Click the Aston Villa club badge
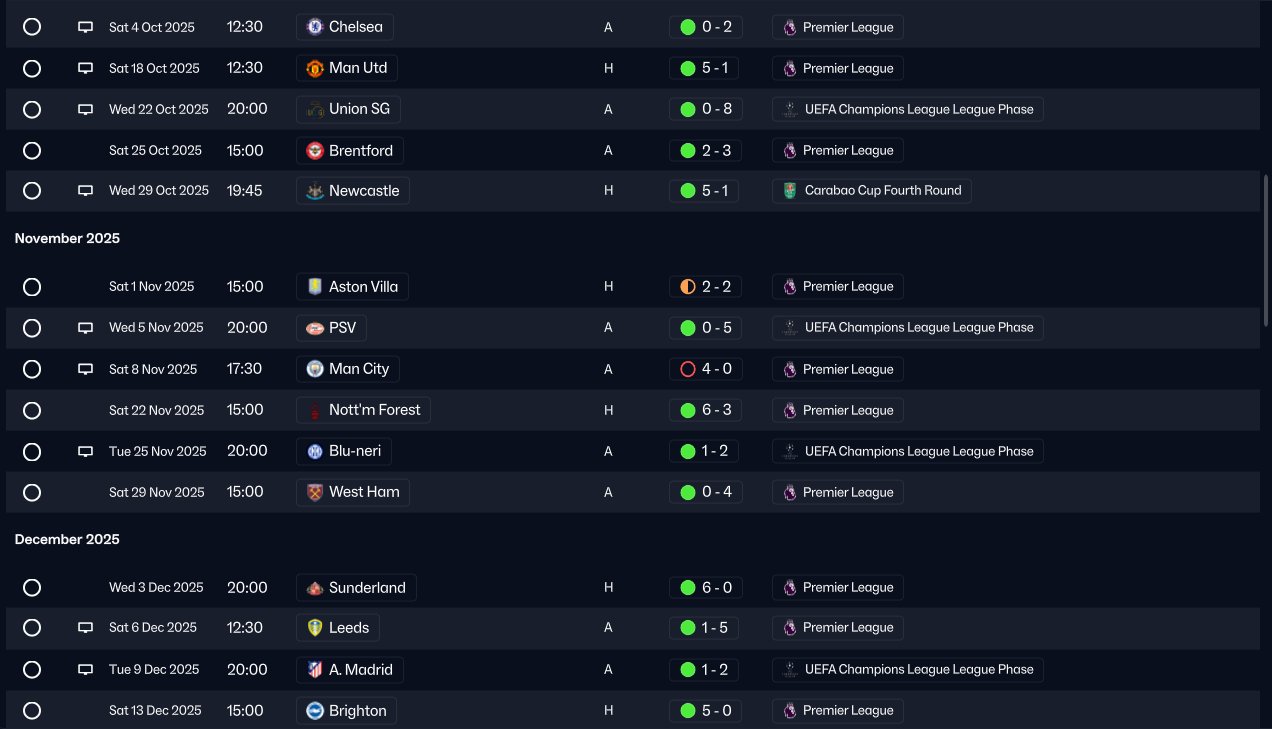The width and height of the screenshot is (1272, 729). pyautogui.click(x=315, y=287)
